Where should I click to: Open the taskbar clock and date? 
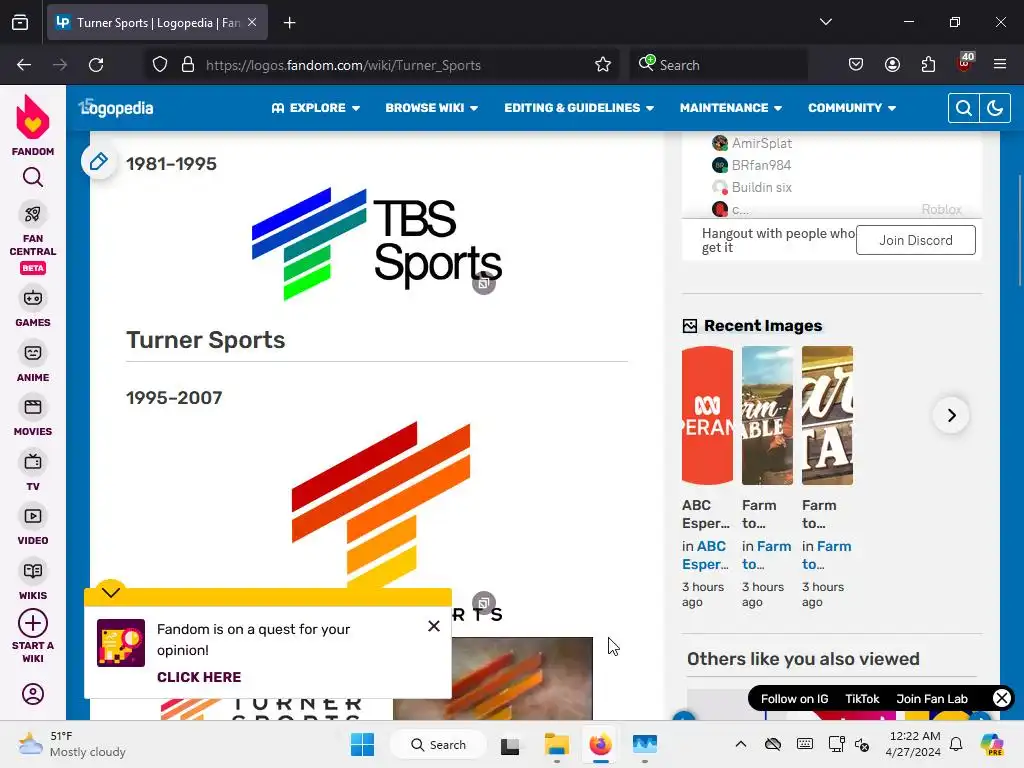point(914,744)
